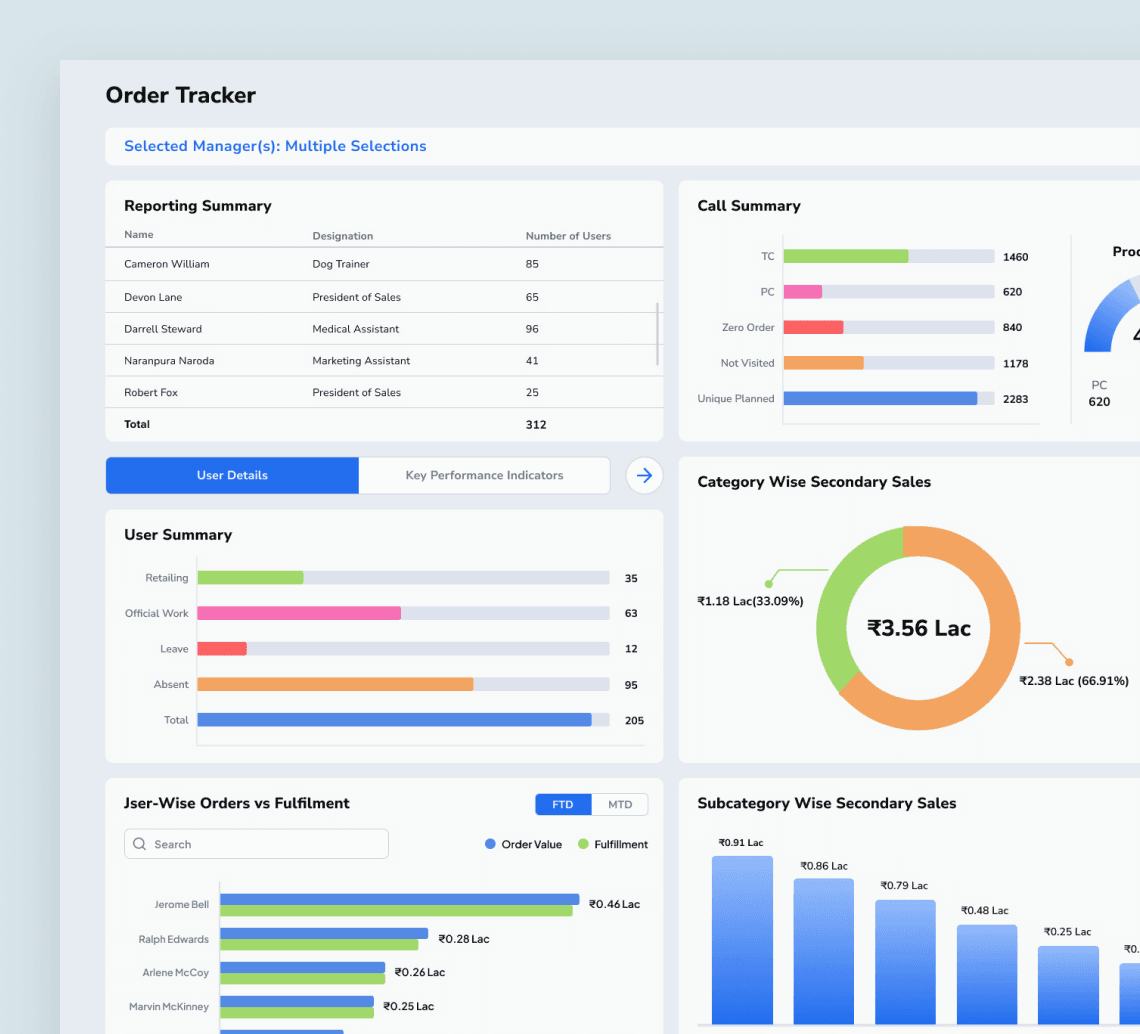Click the ₹2.38 Lac (66.91%) label
1140x1034 pixels.
1074,681
